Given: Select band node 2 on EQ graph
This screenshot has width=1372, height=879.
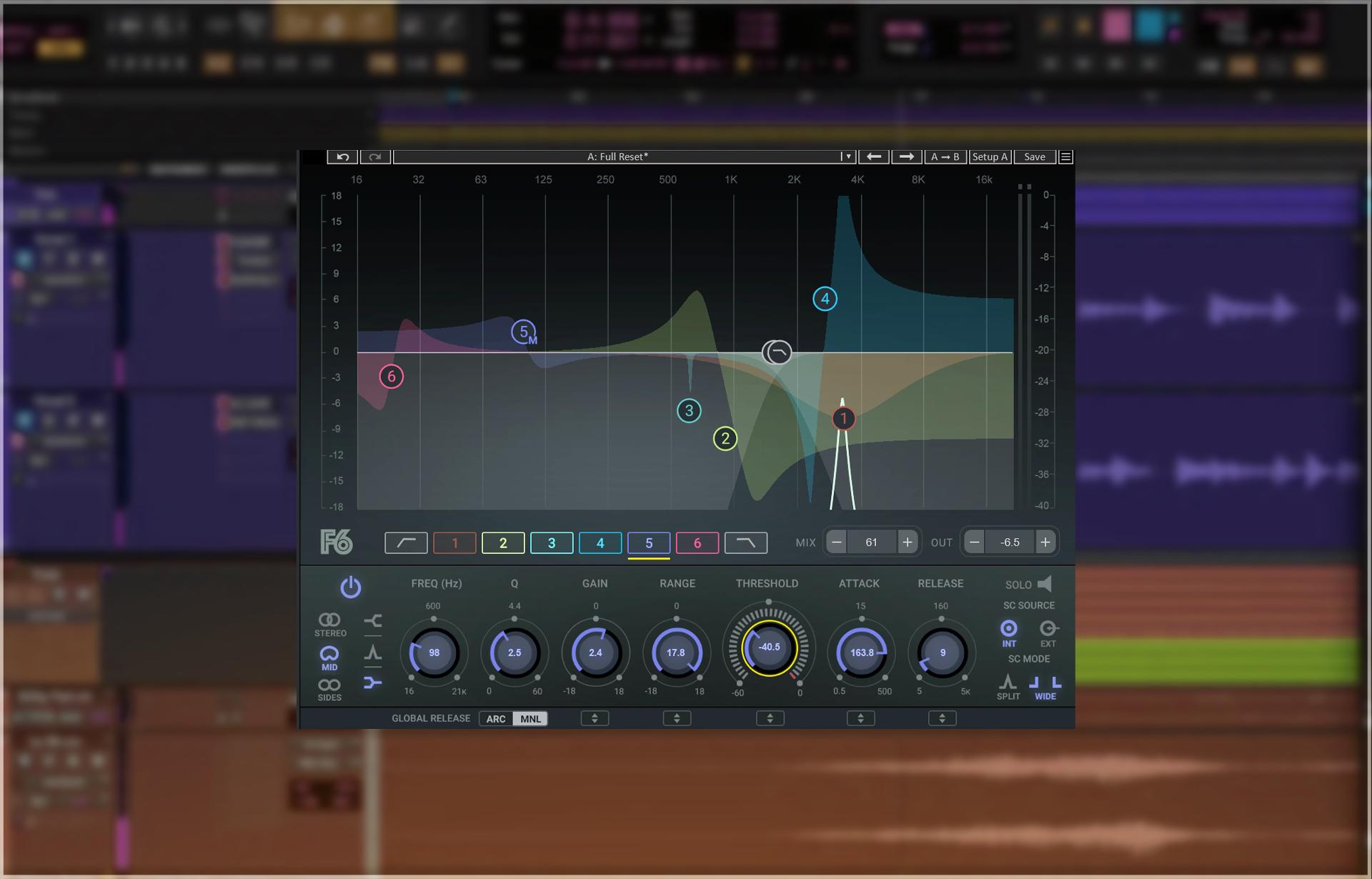Looking at the screenshot, I should click(725, 438).
